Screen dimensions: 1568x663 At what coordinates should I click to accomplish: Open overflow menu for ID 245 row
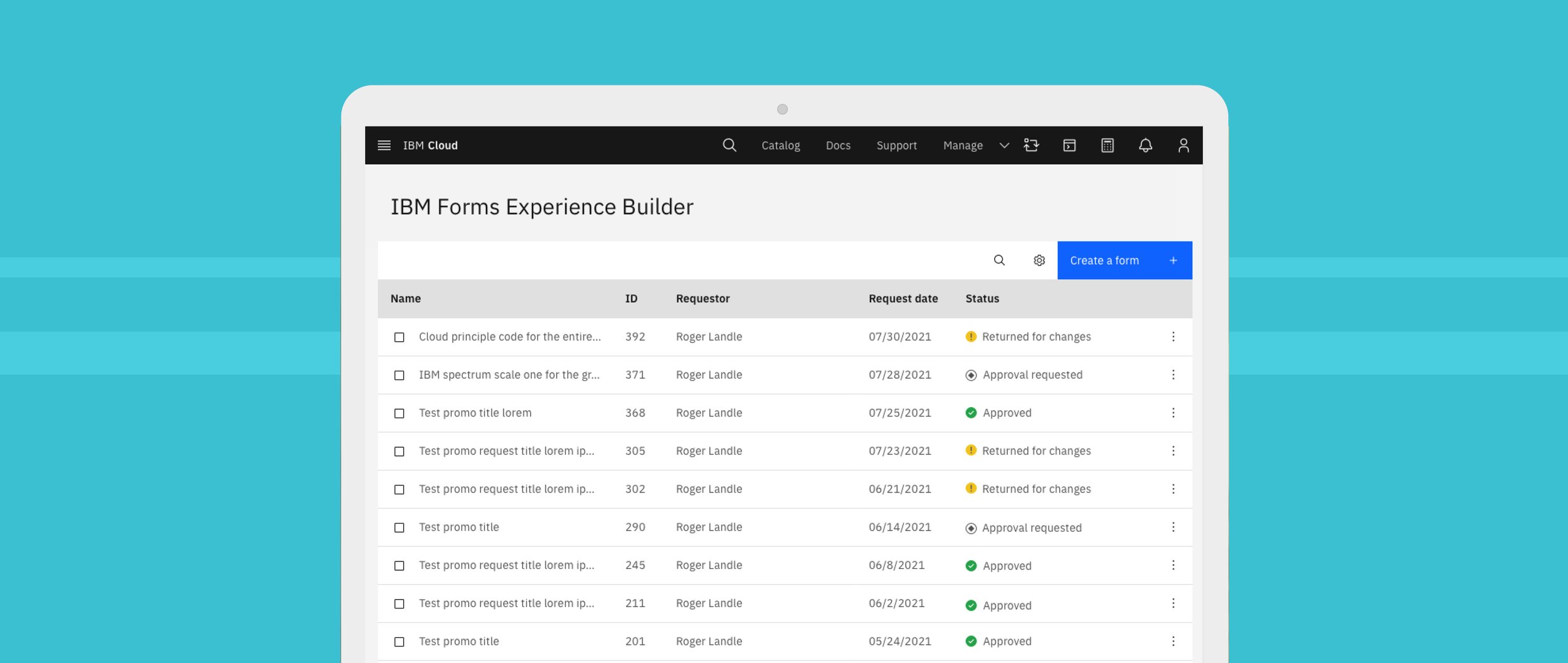1173,565
